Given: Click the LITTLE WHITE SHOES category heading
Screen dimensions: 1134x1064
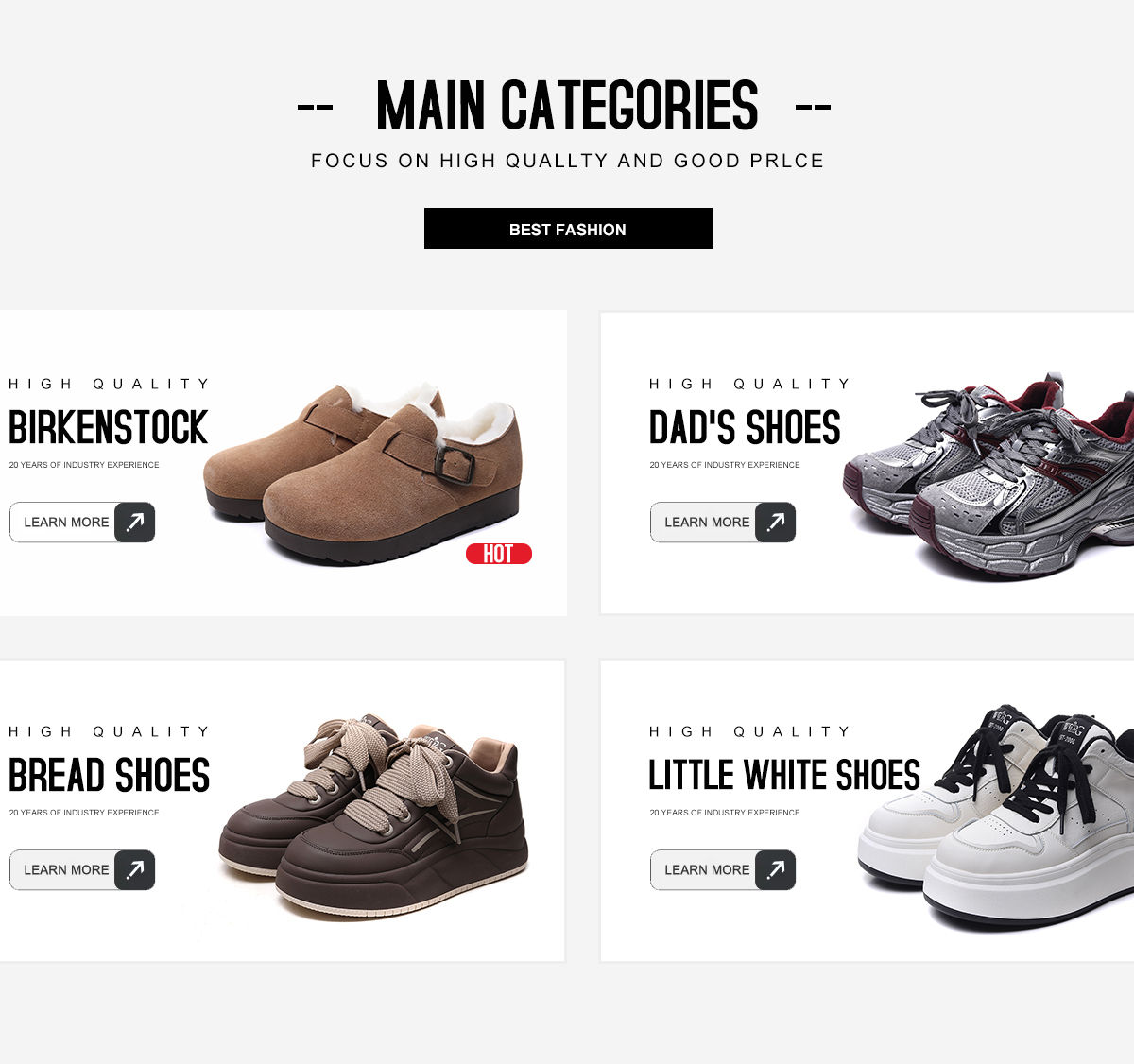Looking at the screenshot, I should click(x=784, y=775).
